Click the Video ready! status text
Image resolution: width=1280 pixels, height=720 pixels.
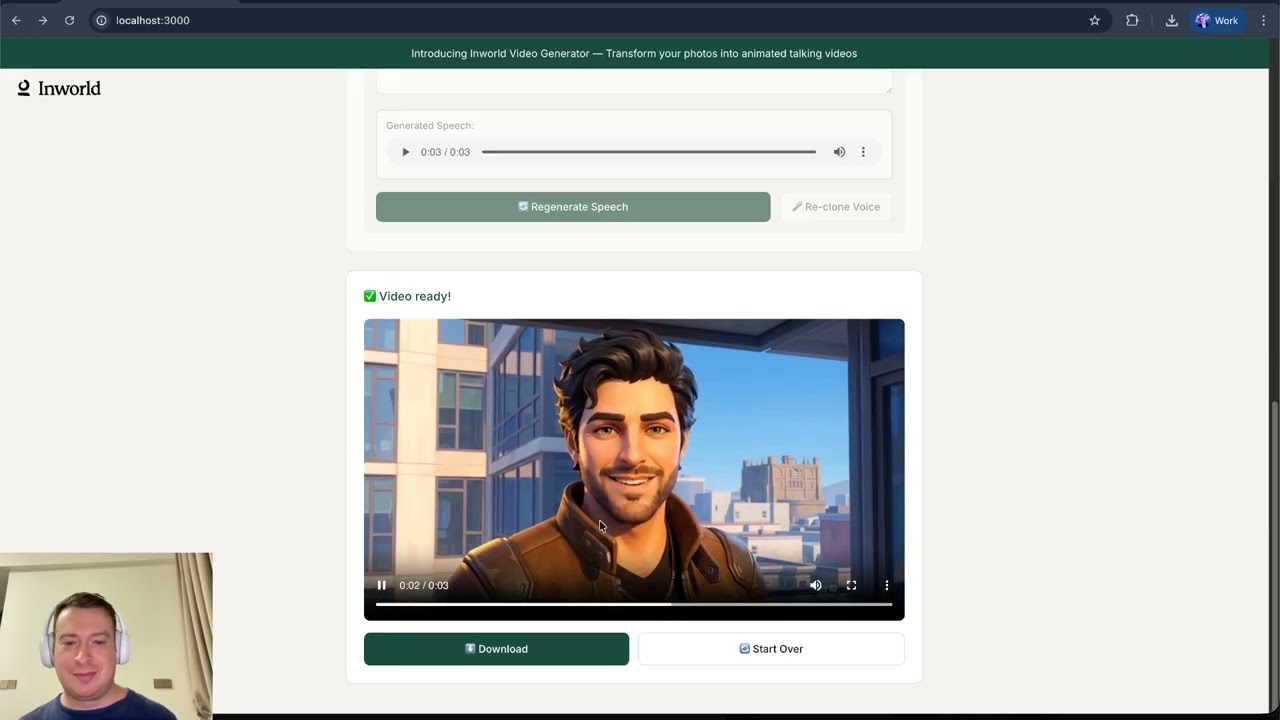click(407, 296)
